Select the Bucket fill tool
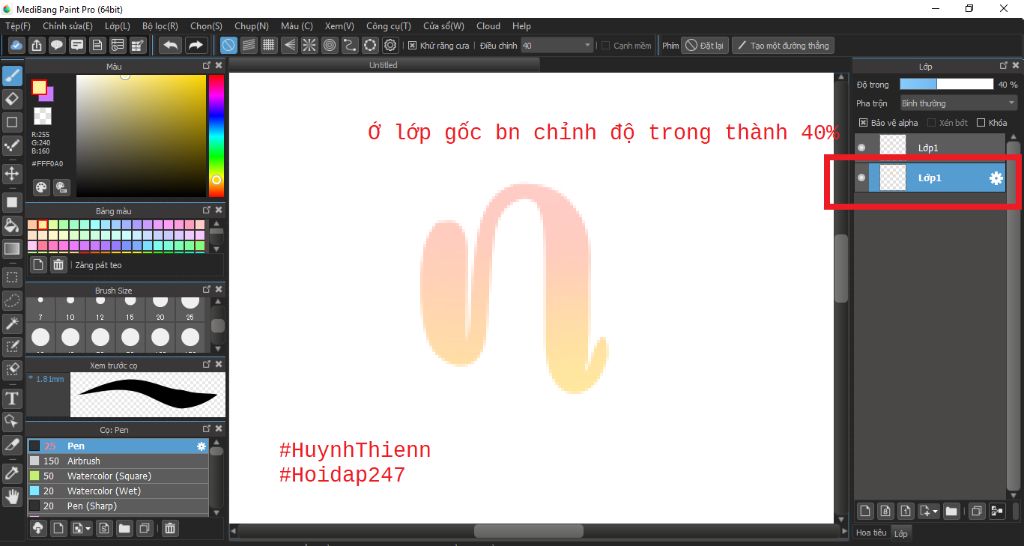 point(12,225)
